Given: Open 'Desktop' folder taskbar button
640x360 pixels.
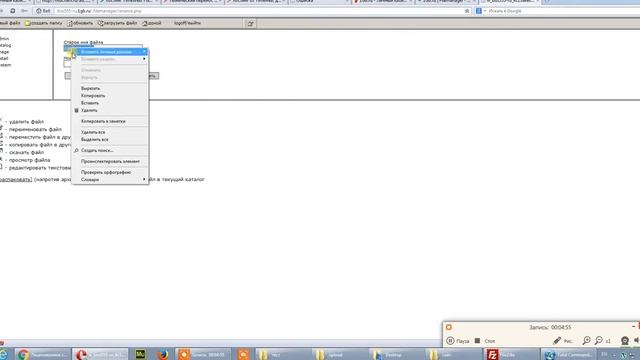Looking at the screenshot, I should point(397,354).
